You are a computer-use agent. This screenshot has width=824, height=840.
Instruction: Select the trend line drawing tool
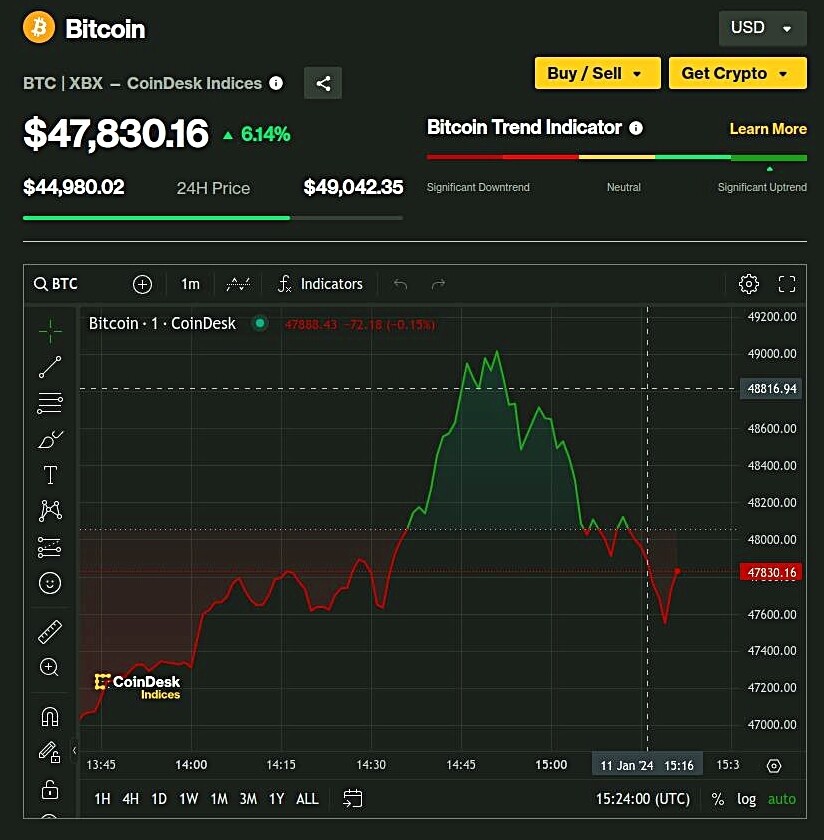click(x=50, y=368)
